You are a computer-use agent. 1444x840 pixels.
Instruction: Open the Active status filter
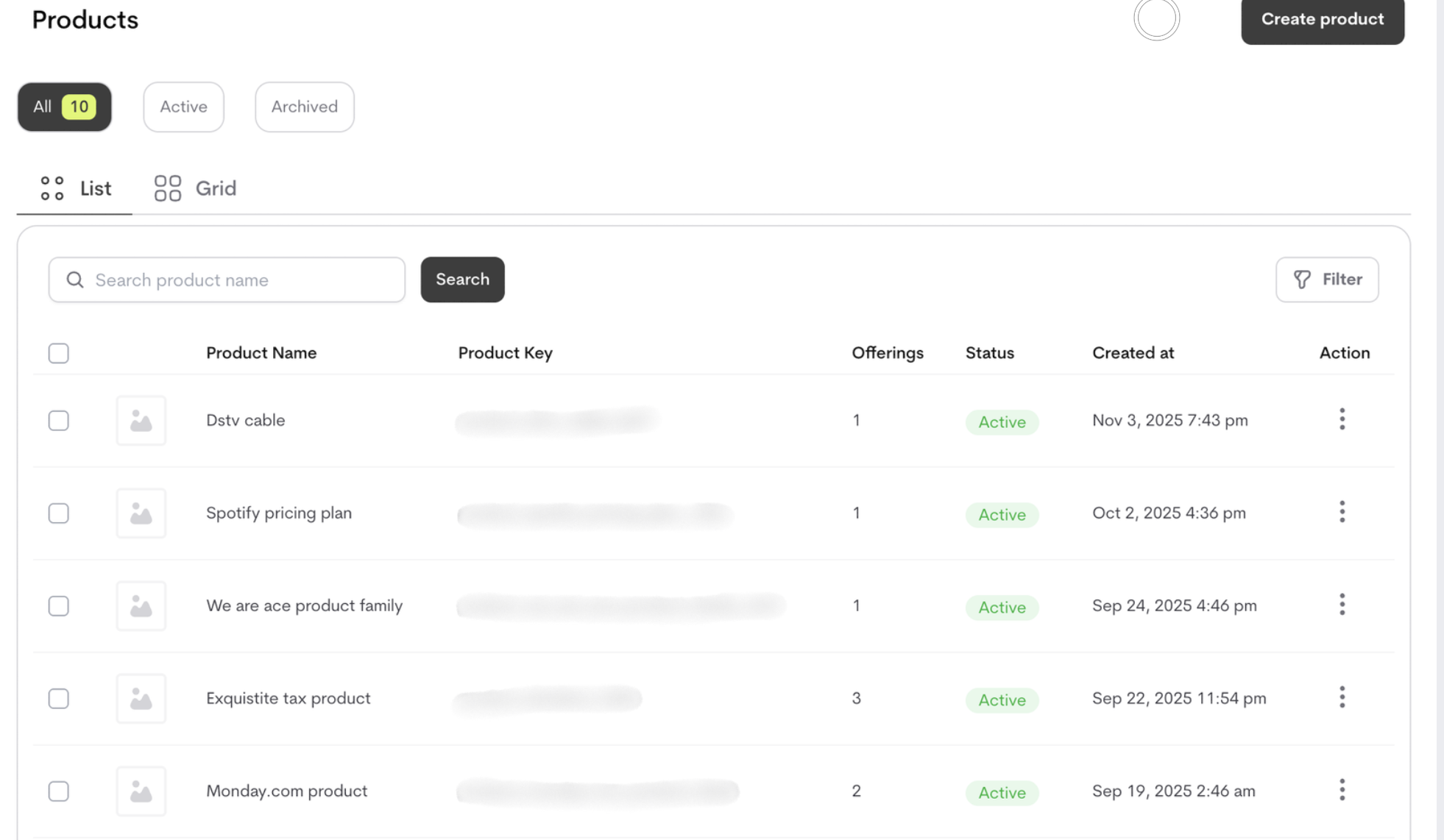pyautogui.click(x=183, y=107)
